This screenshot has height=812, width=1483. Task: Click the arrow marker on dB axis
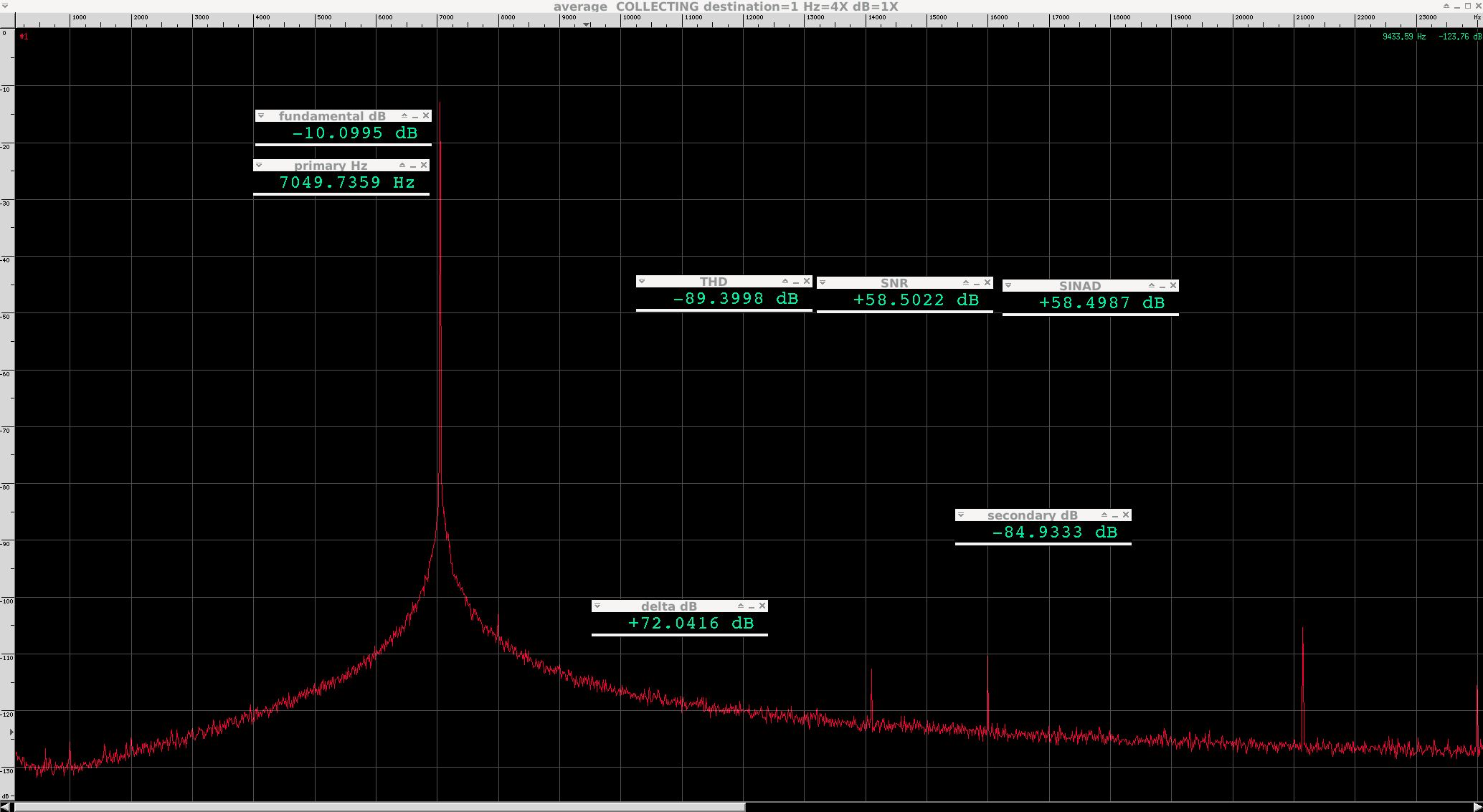click(x=11, y=732)
